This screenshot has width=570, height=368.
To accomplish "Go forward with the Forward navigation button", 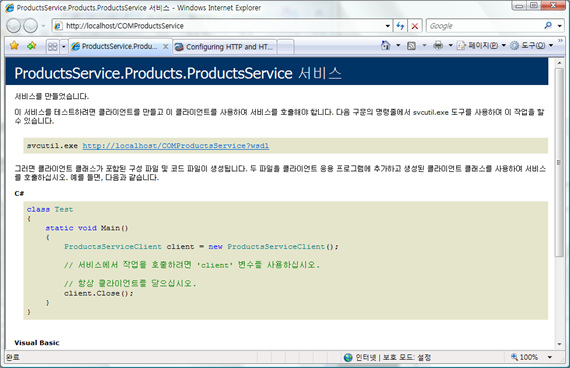I will tap(31, 26).
